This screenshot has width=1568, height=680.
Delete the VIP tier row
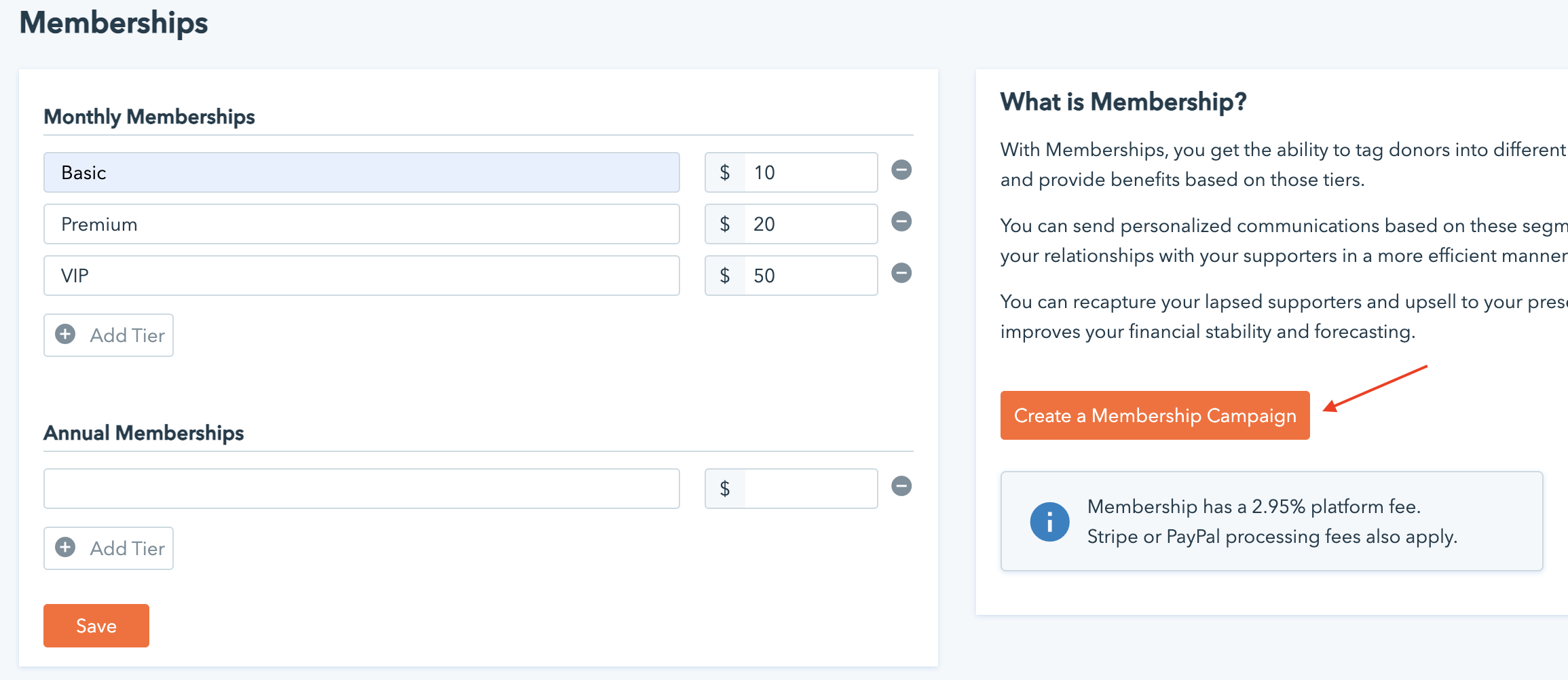point(901,273)
